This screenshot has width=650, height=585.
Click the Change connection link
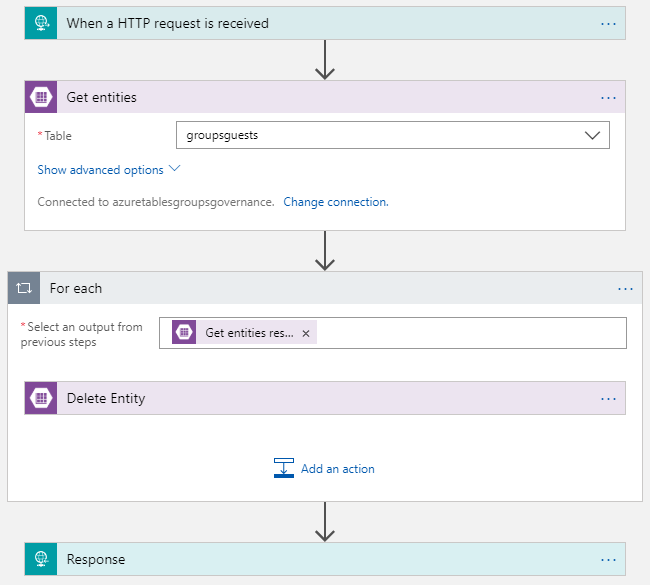(335, 202)
